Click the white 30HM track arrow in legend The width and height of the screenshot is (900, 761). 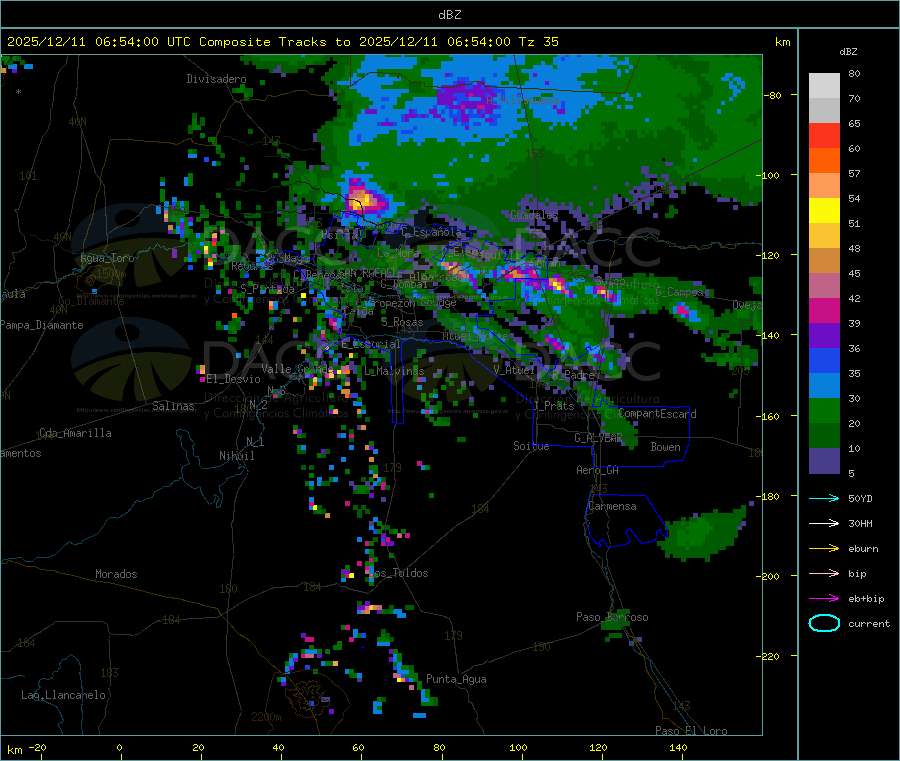coord(824,523)
